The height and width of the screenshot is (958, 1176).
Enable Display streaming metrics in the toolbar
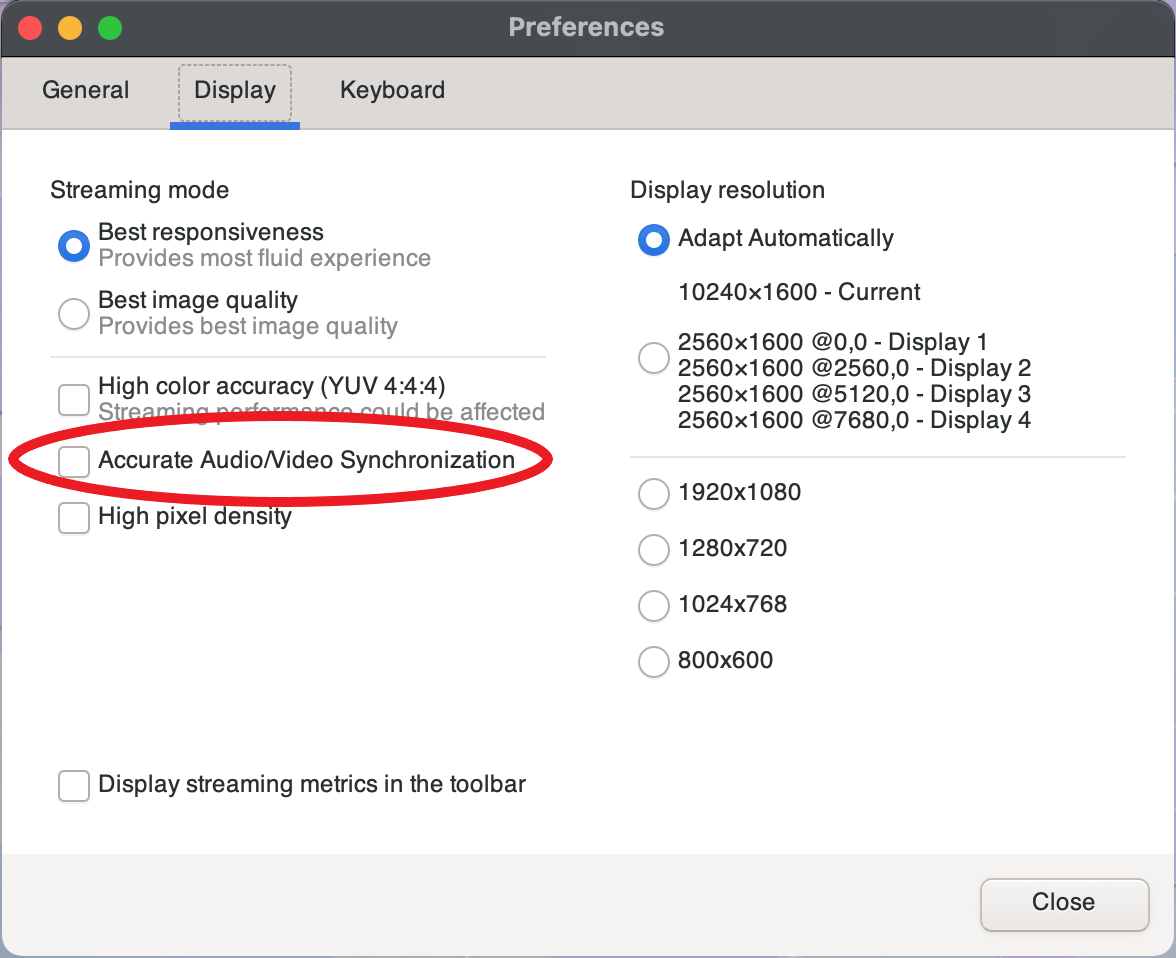73,785
